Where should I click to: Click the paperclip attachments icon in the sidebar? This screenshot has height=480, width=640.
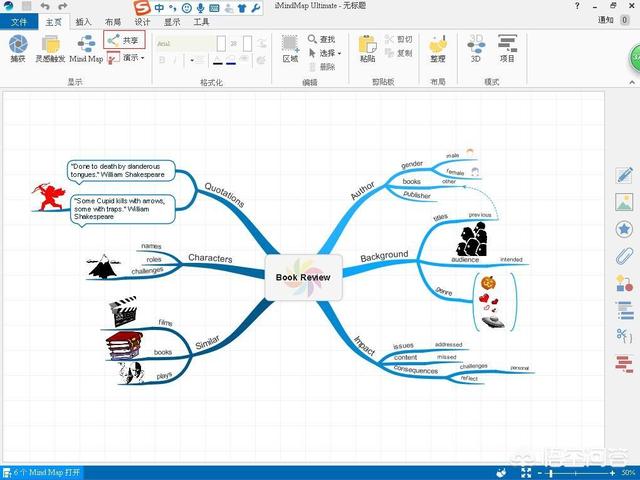623,256
